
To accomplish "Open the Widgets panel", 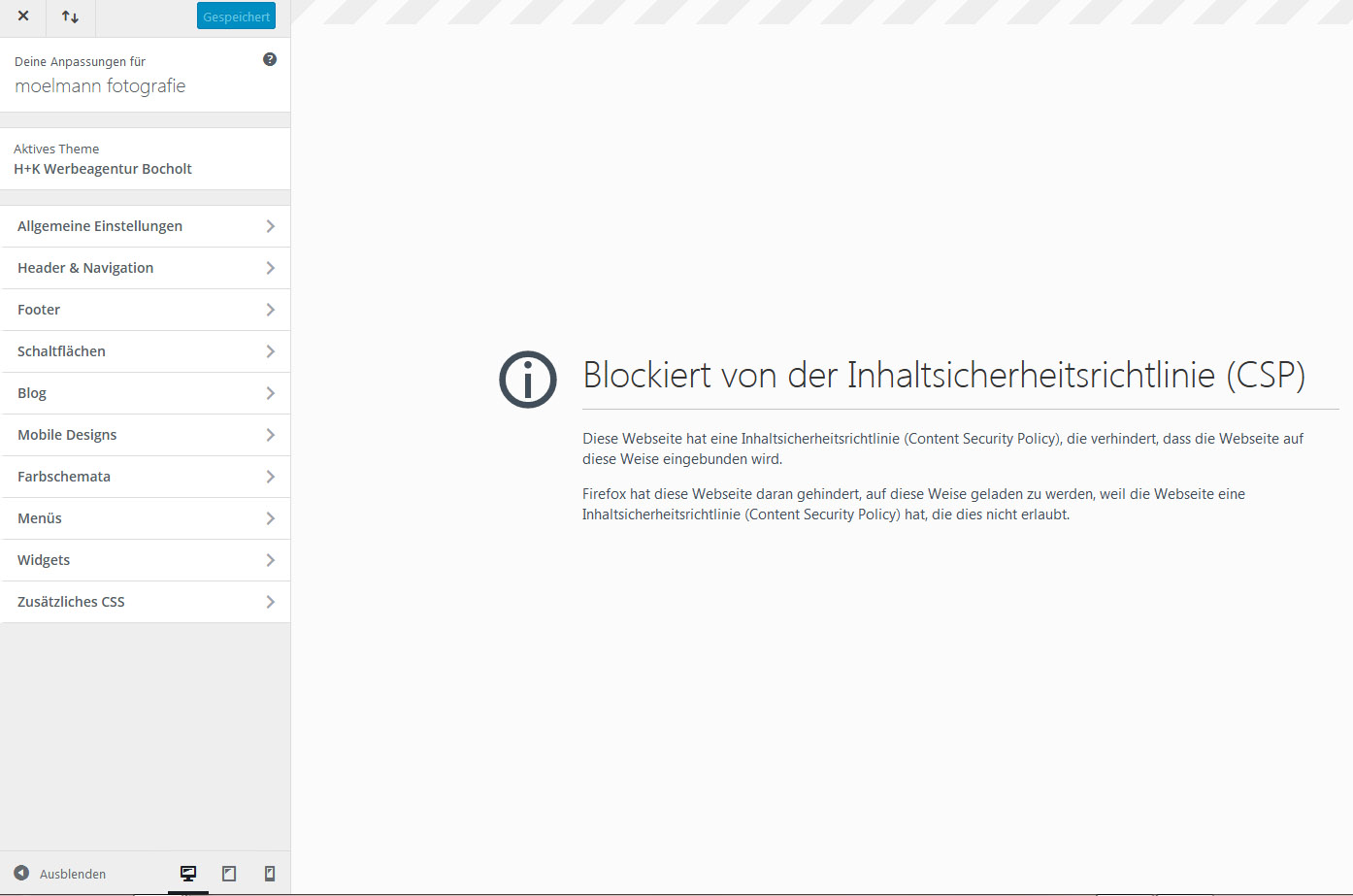I will point(44,560).
